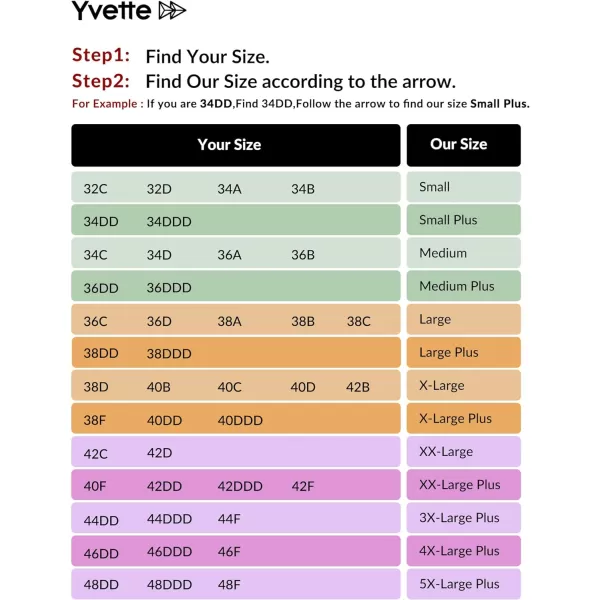
Task: Pick the X-Large Plus size label
Action: tap(455, 419)
